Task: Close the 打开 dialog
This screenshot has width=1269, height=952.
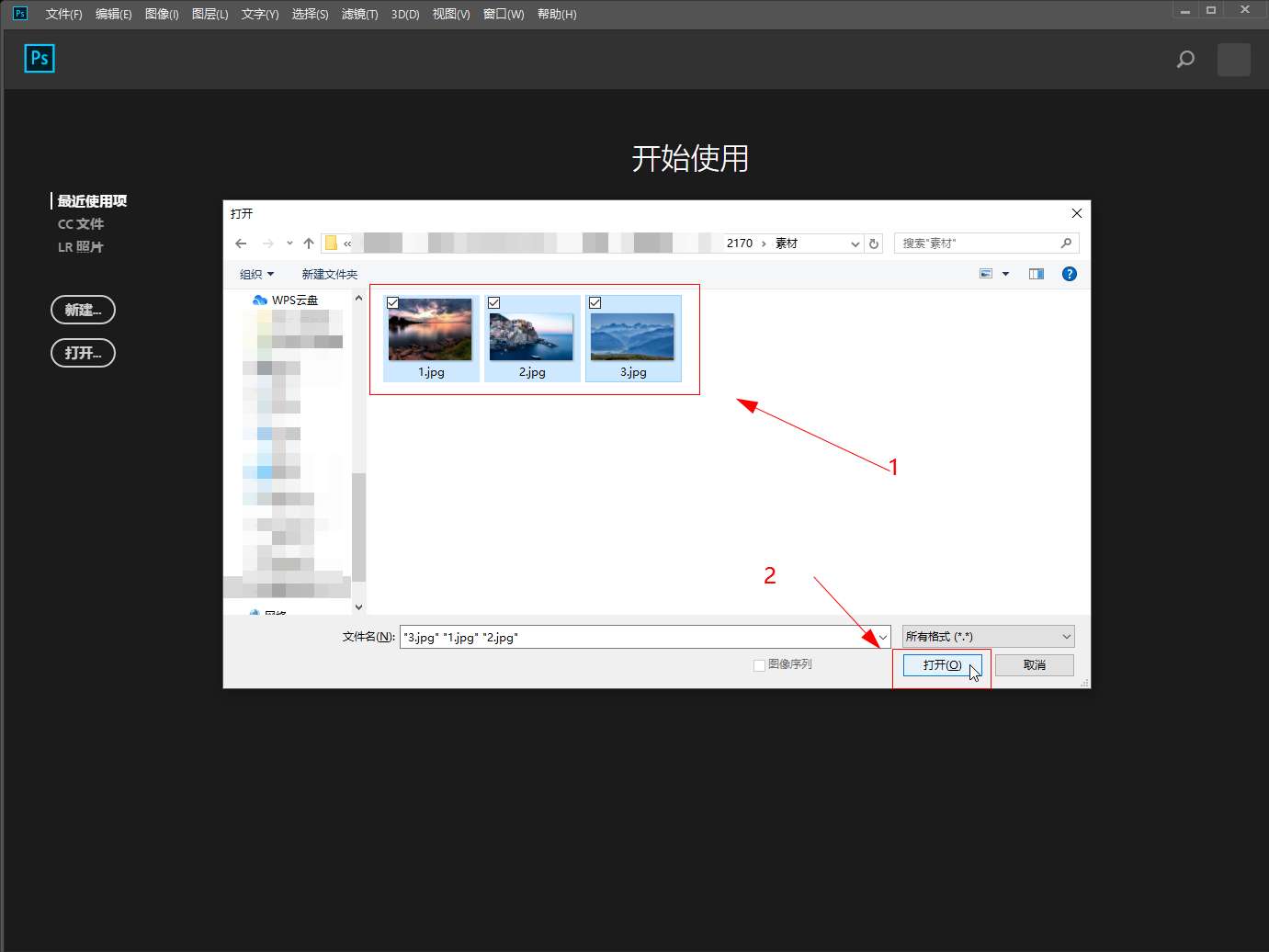Action: point(1077,213)
